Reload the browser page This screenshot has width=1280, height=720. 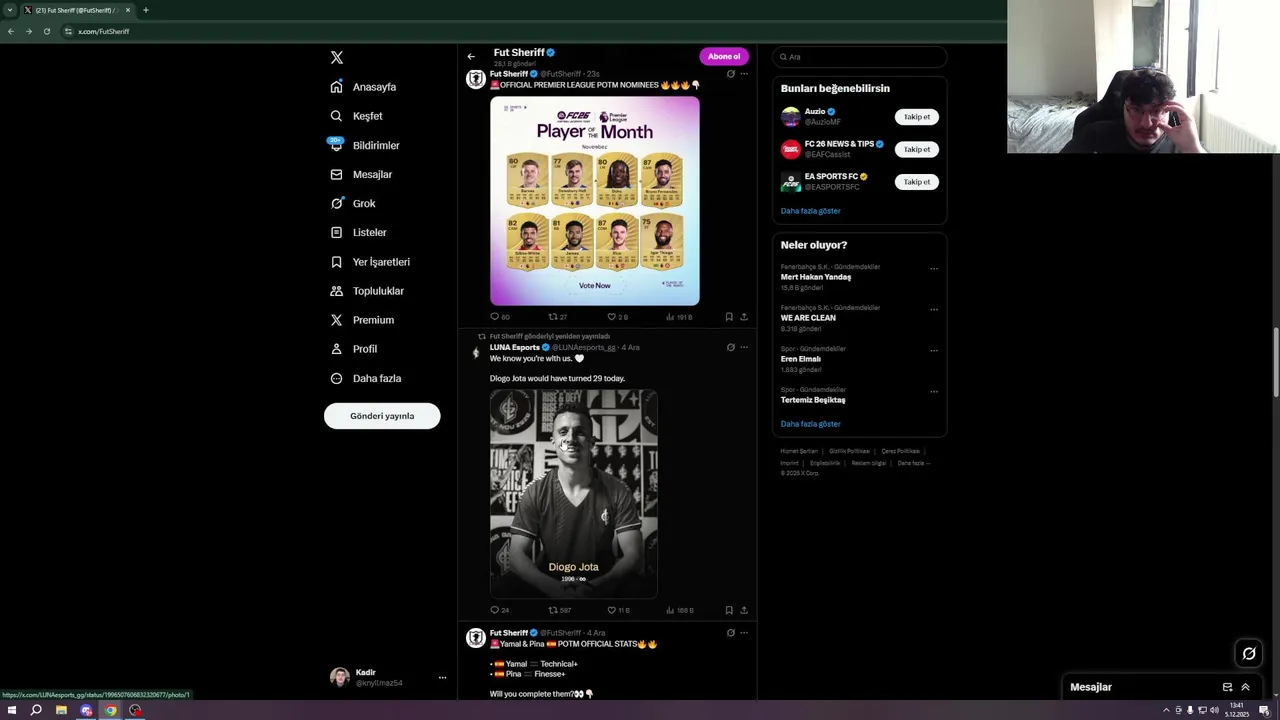coord(46,31)
